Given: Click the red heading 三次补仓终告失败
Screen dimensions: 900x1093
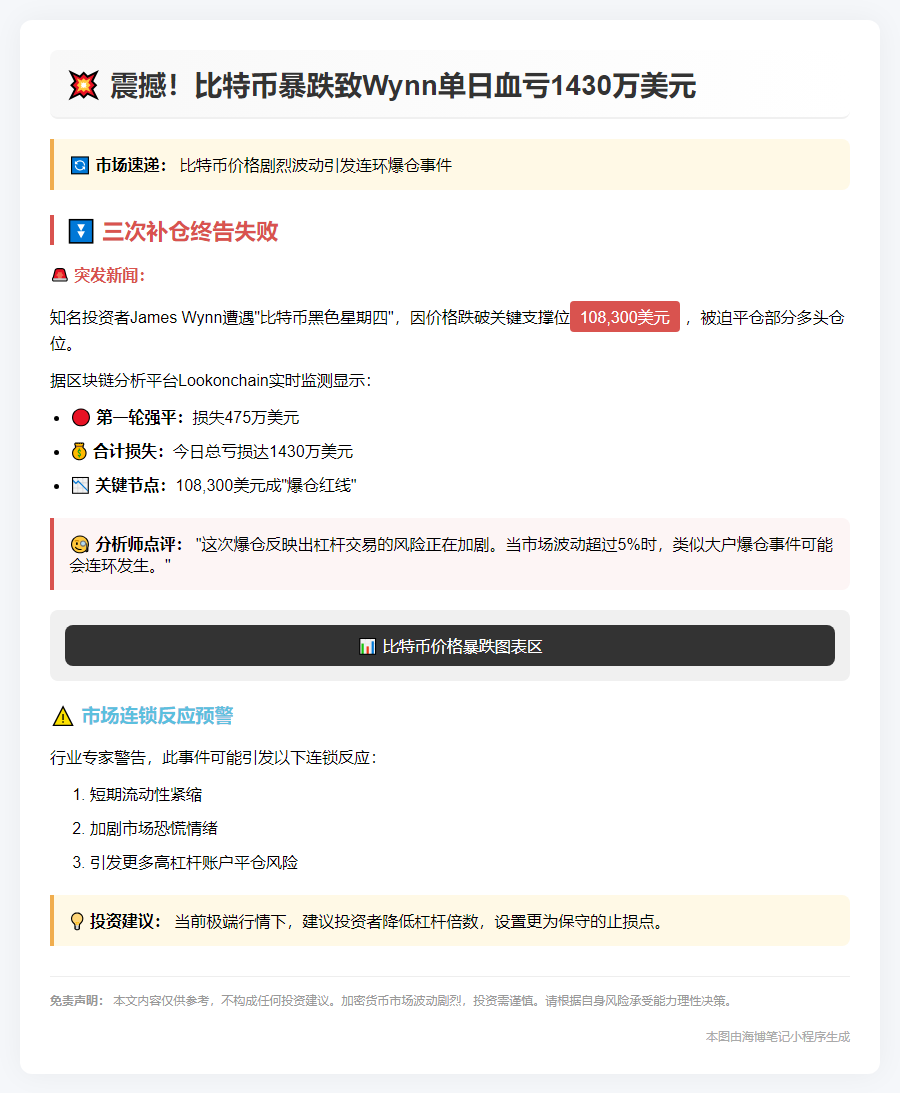Looking at the screenshot, I should 190,231.
